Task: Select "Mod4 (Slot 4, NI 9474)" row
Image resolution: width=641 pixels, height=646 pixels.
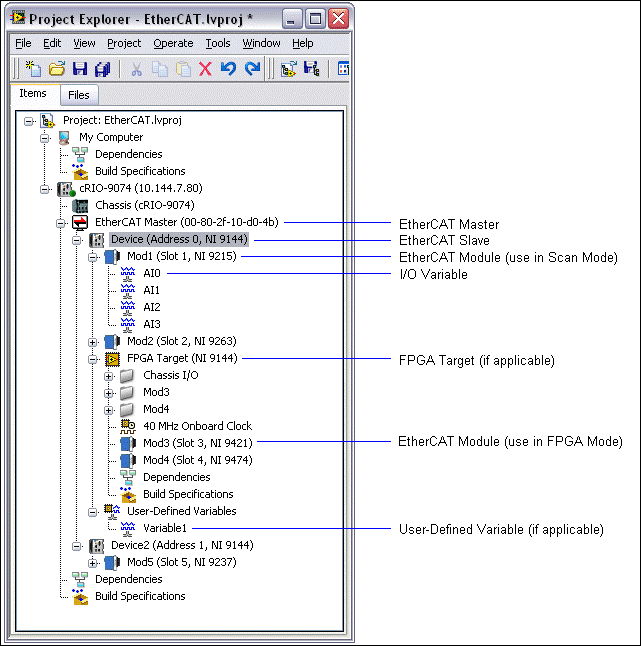Action: (198, 460)
